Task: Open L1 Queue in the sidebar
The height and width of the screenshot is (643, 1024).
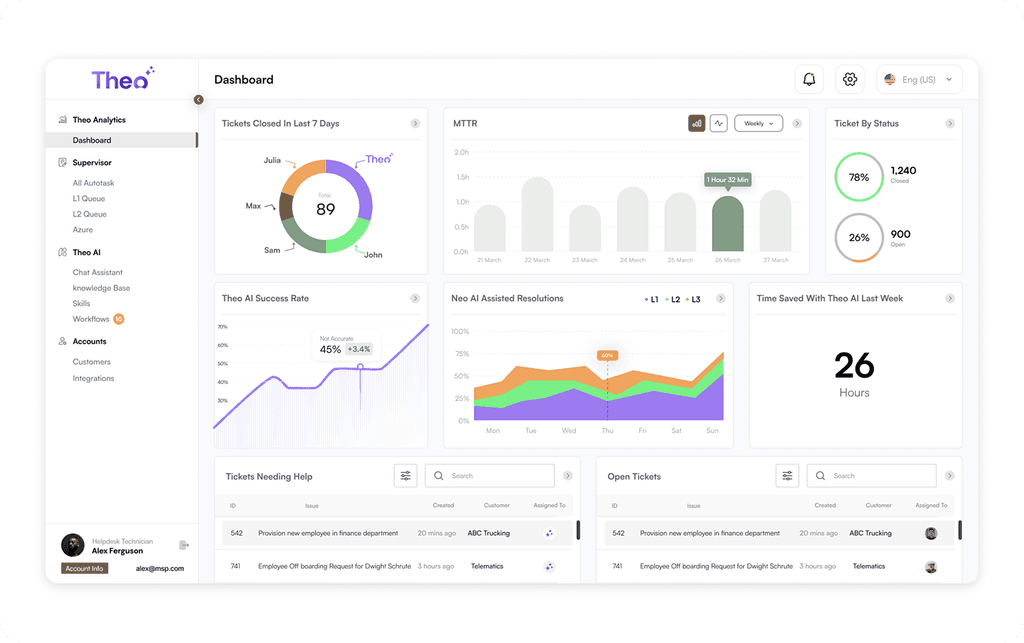Action: click(89, 198)
